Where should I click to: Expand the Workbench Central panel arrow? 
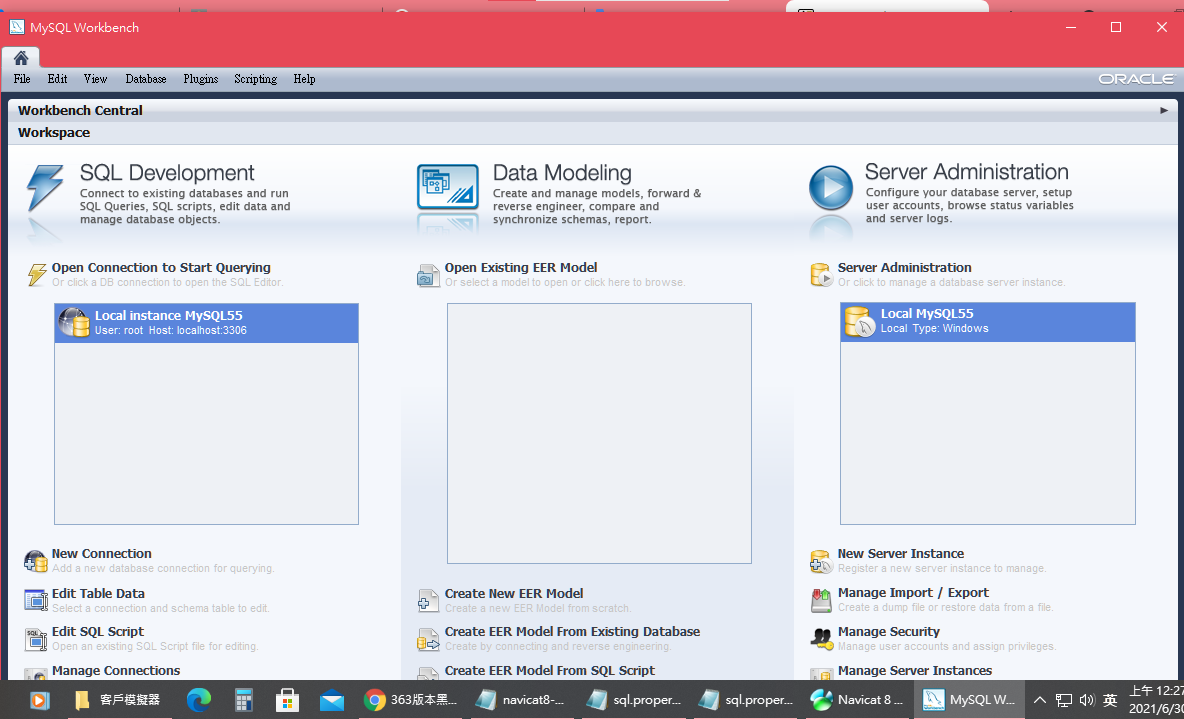(x=1164, y=110)
